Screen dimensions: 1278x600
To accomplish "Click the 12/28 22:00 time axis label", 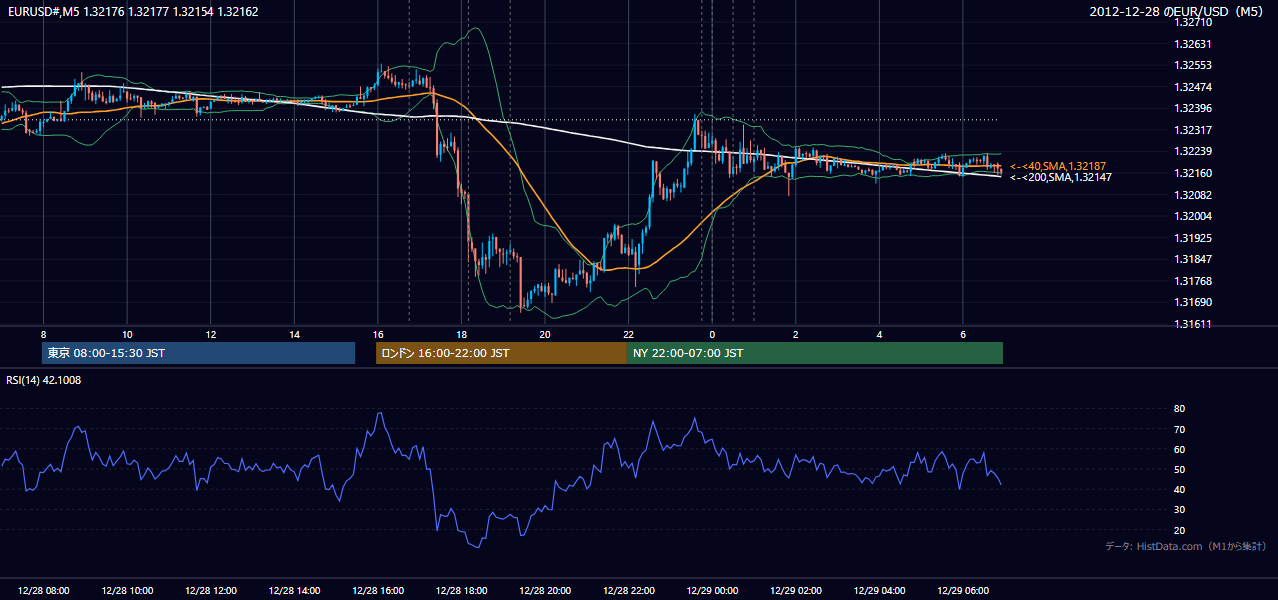I will tap(629, 591).
